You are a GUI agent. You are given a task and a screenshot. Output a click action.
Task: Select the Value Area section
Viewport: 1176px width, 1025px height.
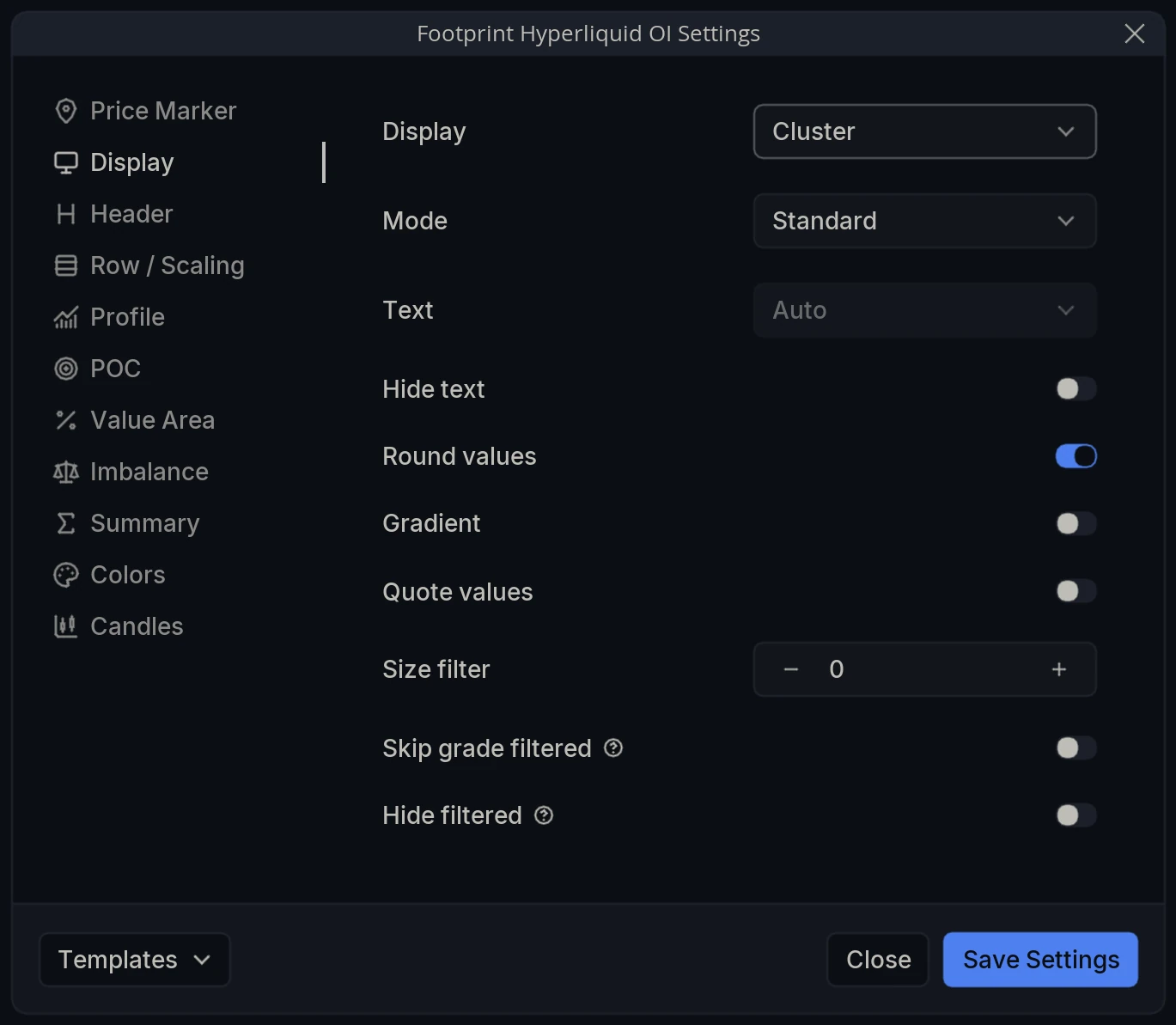pyautogui.click(x=153, y=420)
